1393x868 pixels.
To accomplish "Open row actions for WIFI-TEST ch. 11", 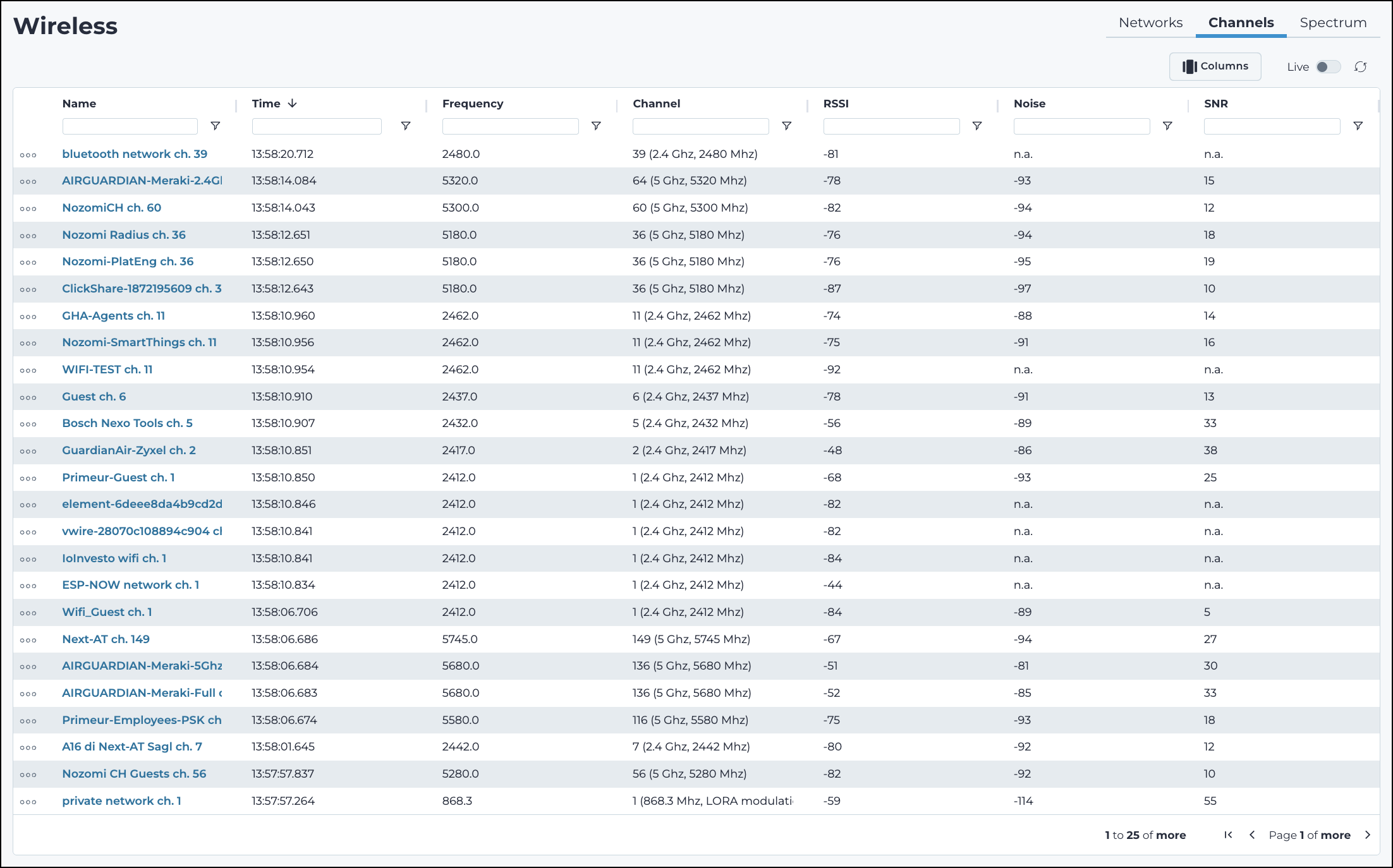I will coord(28,370).
